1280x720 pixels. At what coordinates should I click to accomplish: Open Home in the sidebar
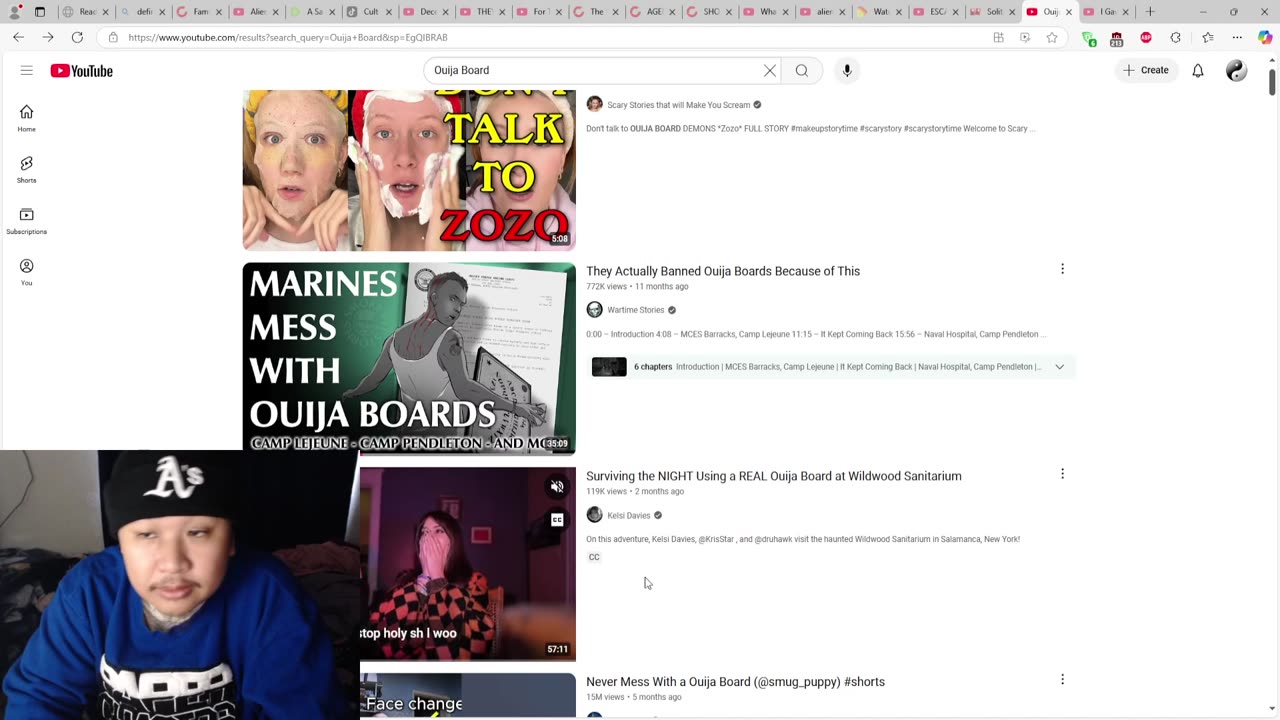[x=27, y=118]
